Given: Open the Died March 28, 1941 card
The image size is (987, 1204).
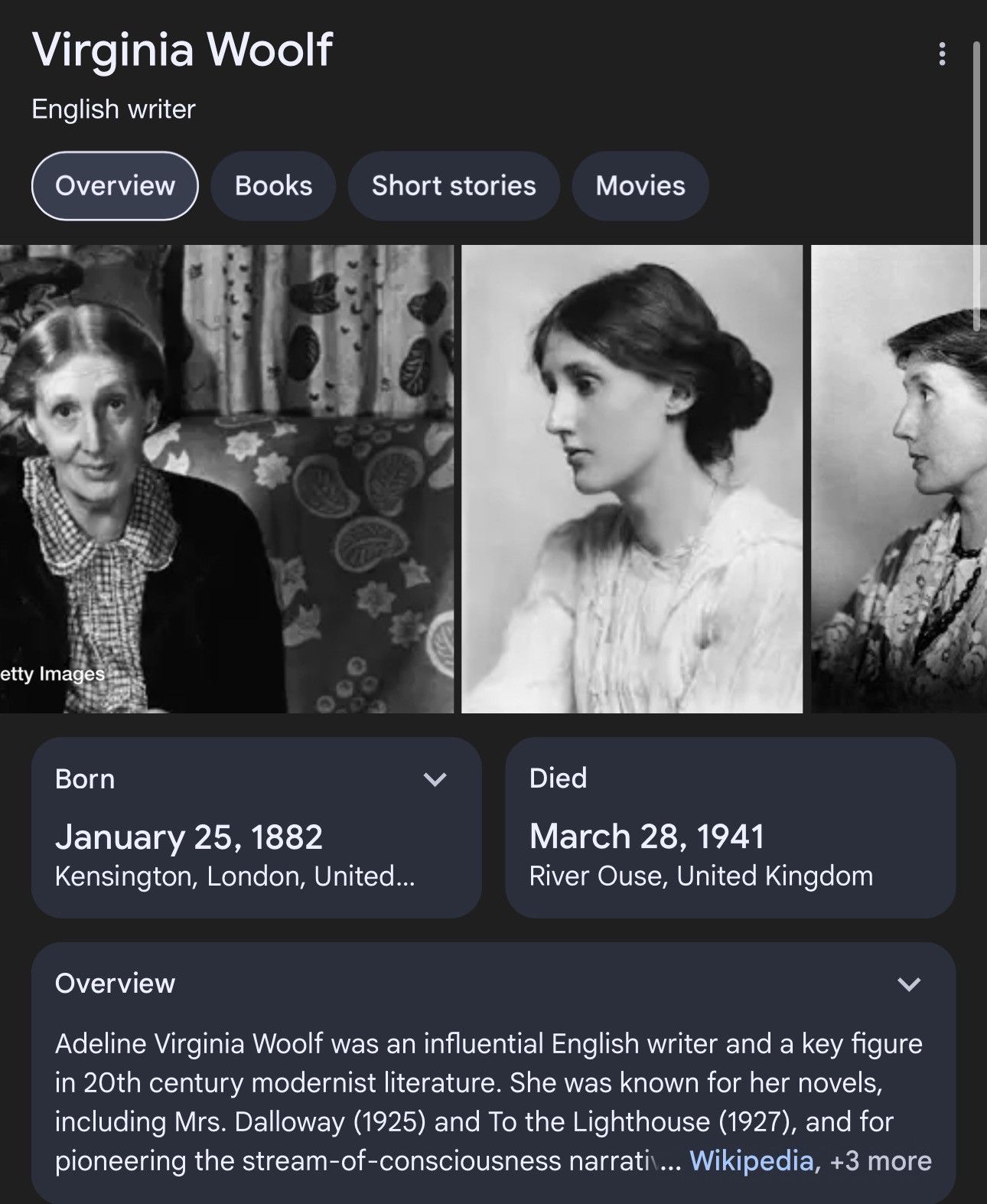Looking at the screenshot, I should pyautogui.click(x=730, y=827).
